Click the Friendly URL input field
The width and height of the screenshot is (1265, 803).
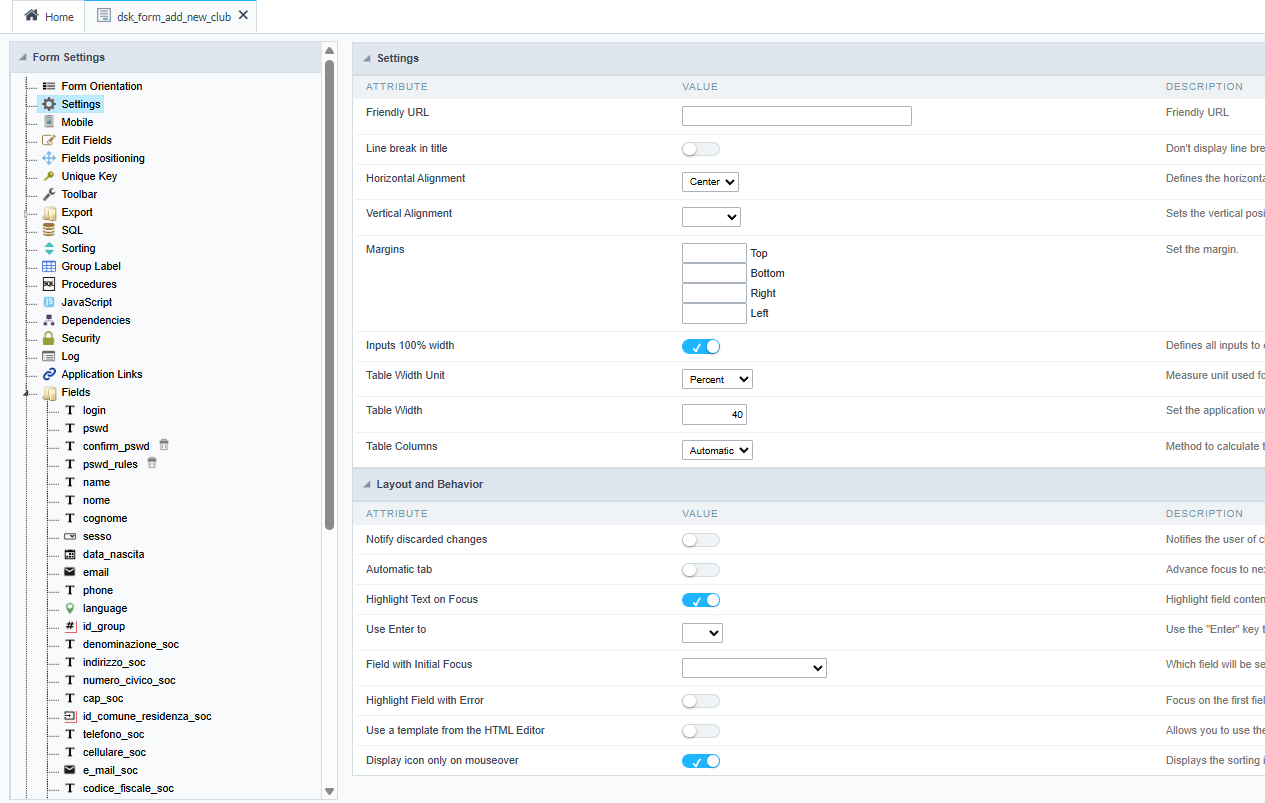click(797, 116)
